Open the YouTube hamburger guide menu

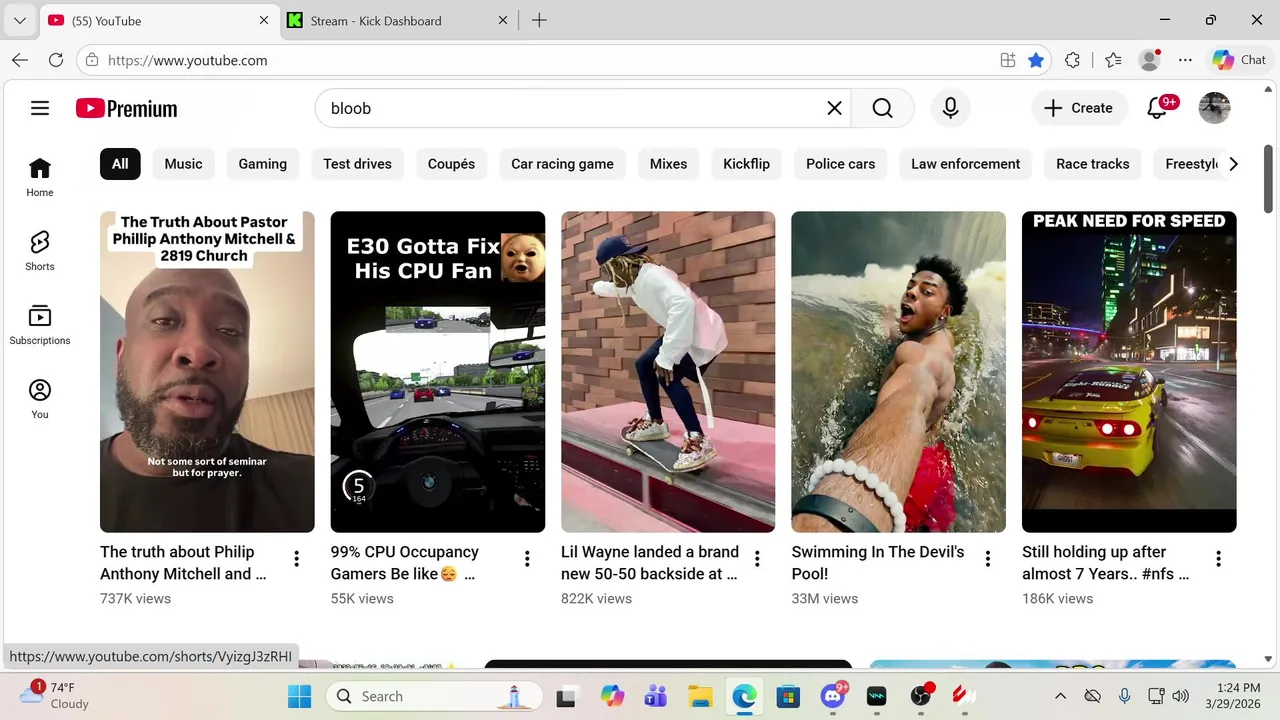(x=40, y=108)
